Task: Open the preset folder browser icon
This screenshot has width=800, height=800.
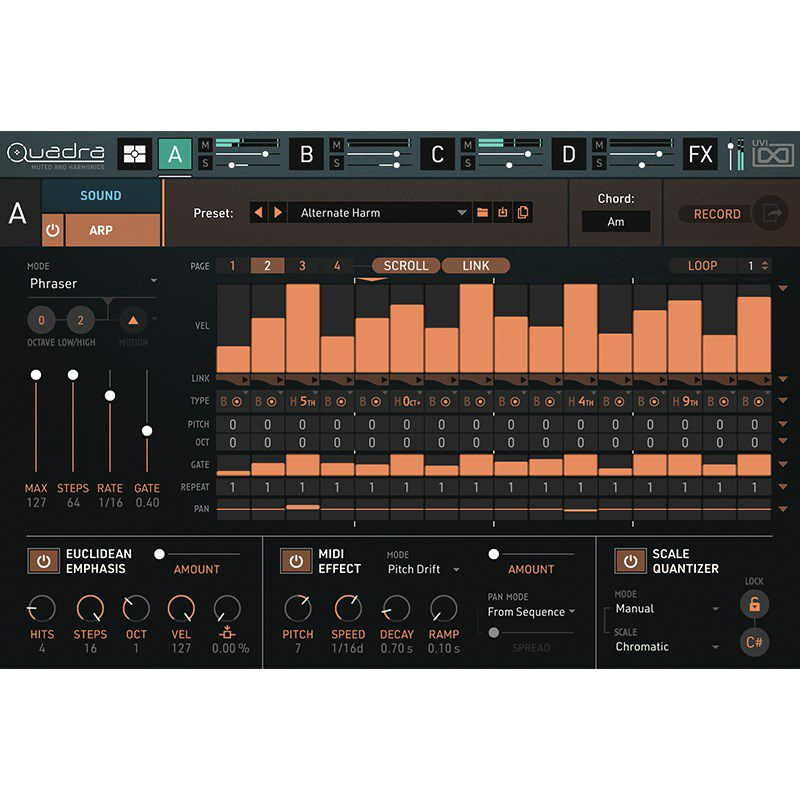Action: click(482, 212)
